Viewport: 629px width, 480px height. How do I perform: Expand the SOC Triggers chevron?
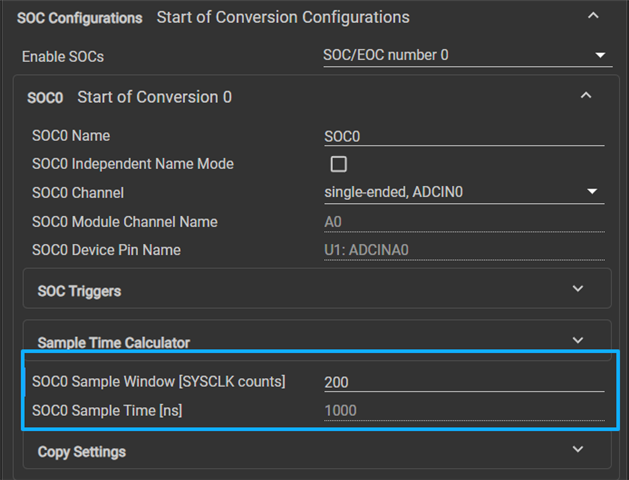coord(578,289)
